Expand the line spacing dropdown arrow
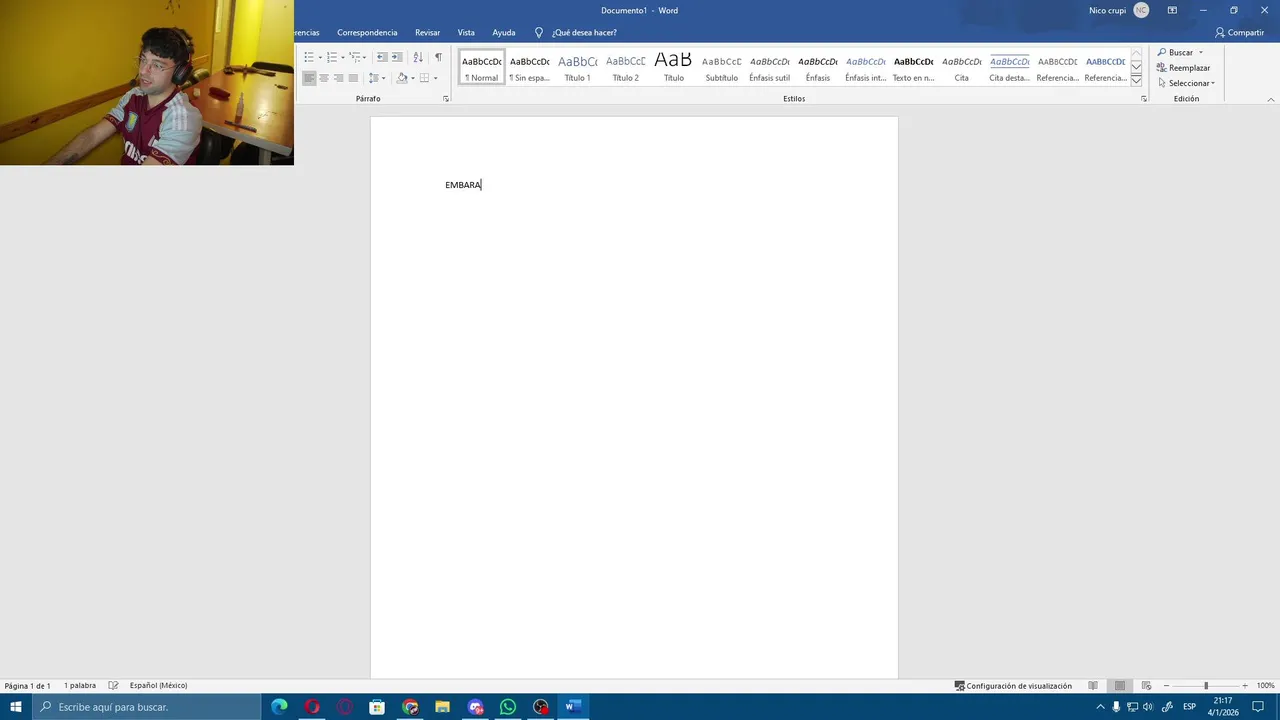1280x720 pixels. click(x=384, y=78)
